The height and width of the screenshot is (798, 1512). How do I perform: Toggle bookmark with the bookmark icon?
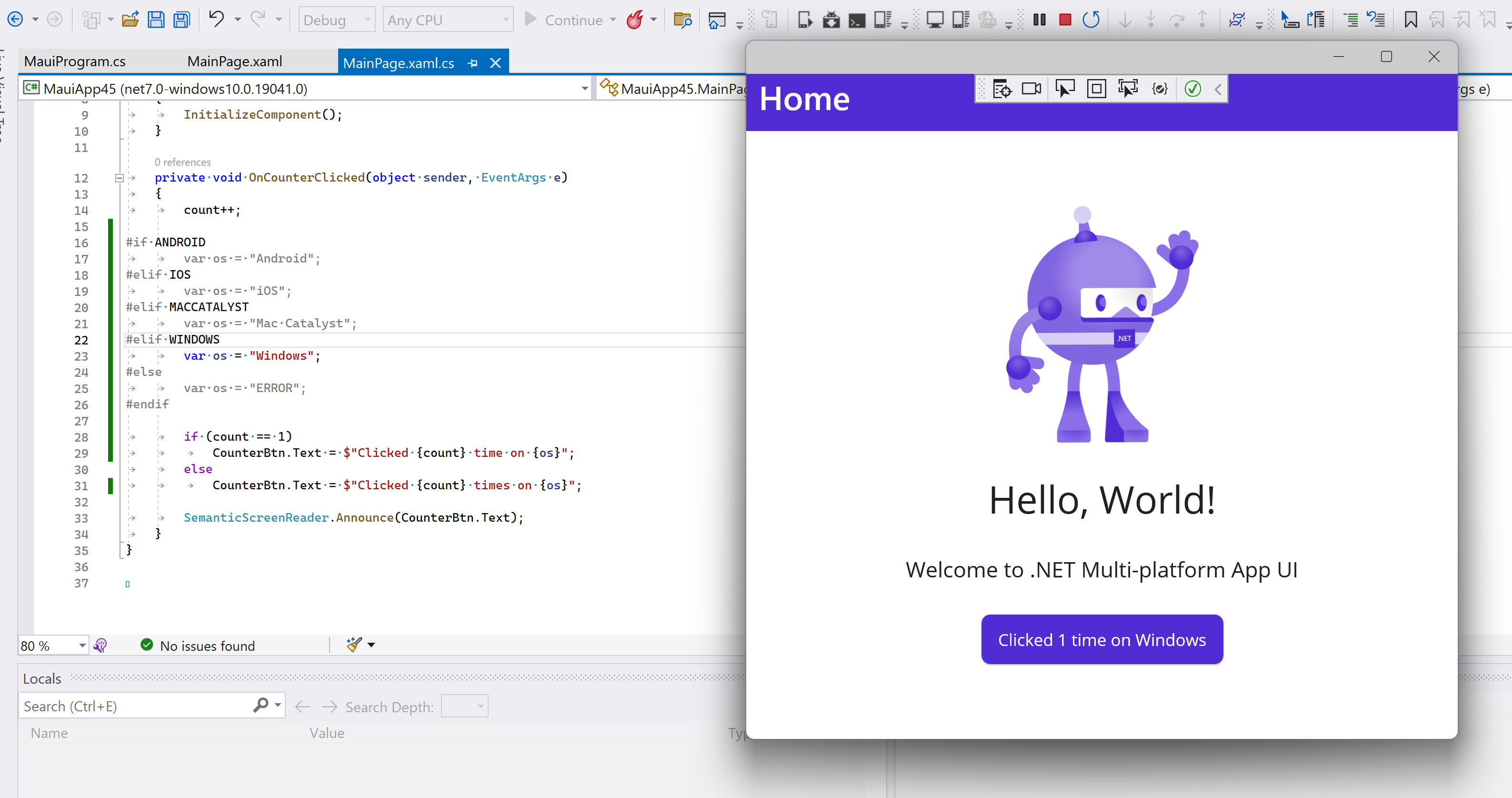1411,20
